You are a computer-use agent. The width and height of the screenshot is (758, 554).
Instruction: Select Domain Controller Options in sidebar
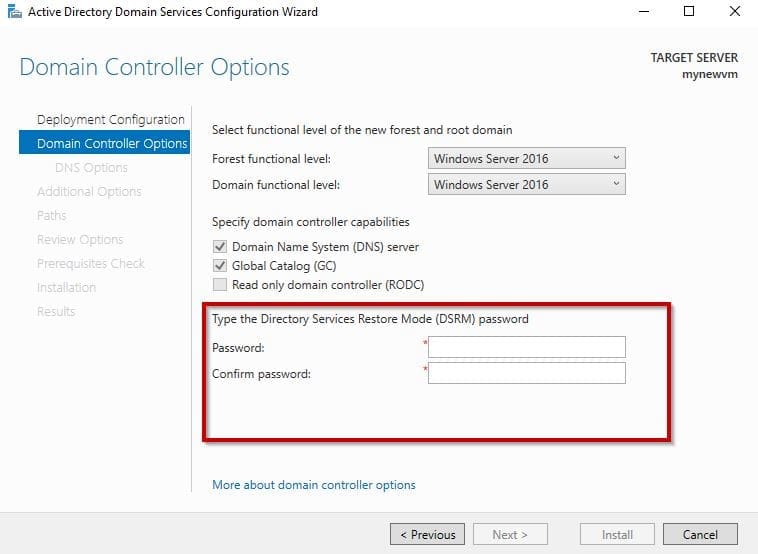[x=111, y=144]
